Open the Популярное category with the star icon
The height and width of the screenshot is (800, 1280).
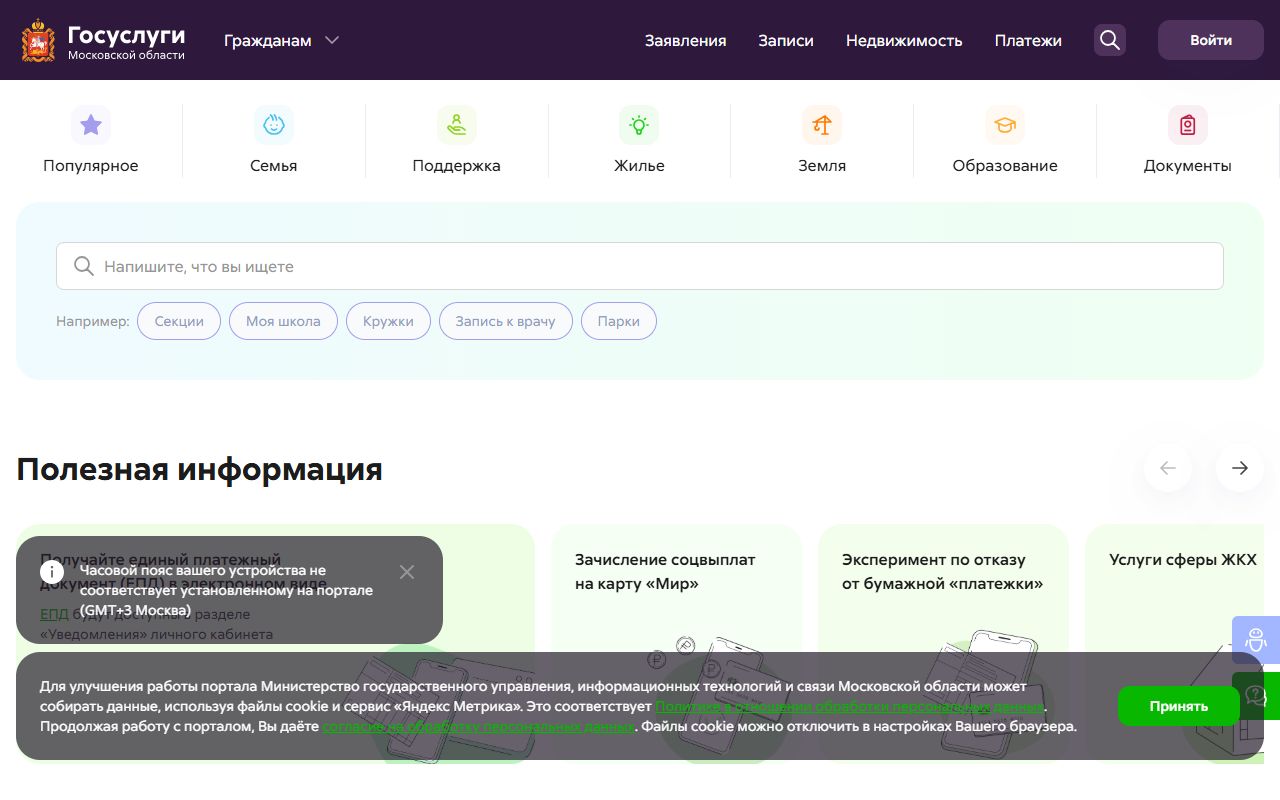click(x=91, y=125)
